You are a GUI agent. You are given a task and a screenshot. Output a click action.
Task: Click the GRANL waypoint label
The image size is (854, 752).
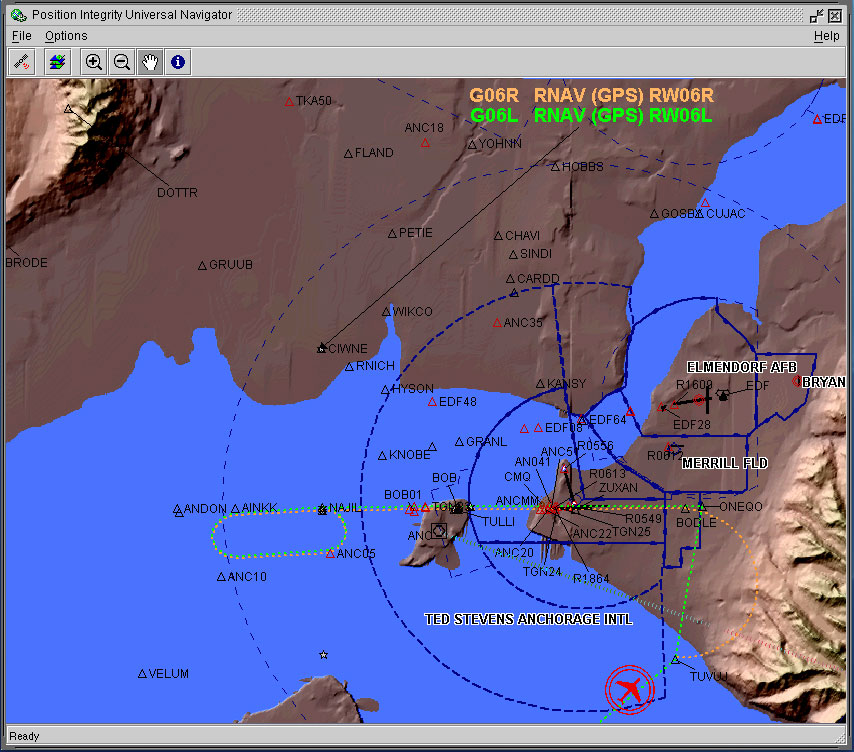(486, 442)
